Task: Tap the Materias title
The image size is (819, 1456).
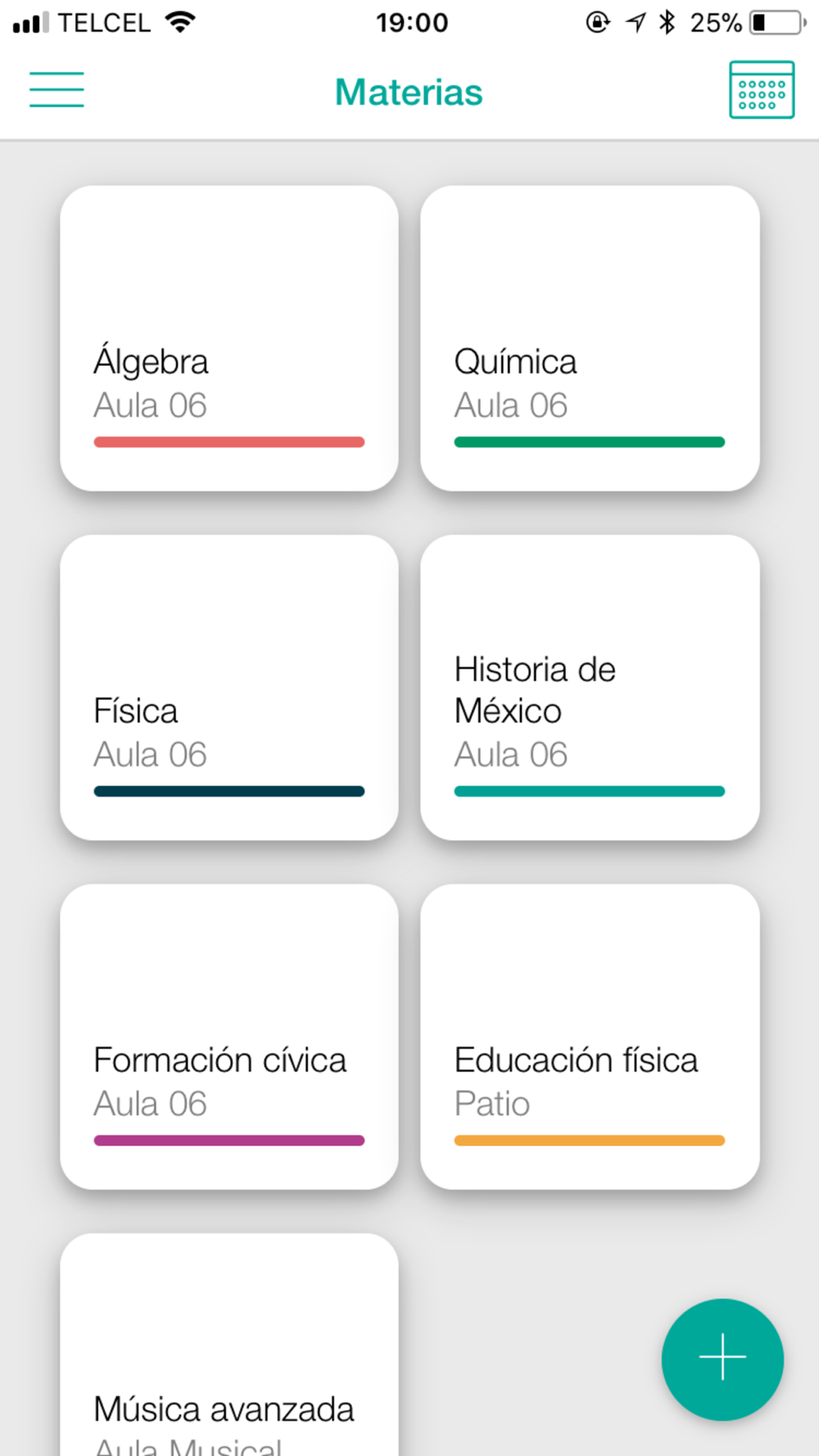Action: click(x=409, y=92)
